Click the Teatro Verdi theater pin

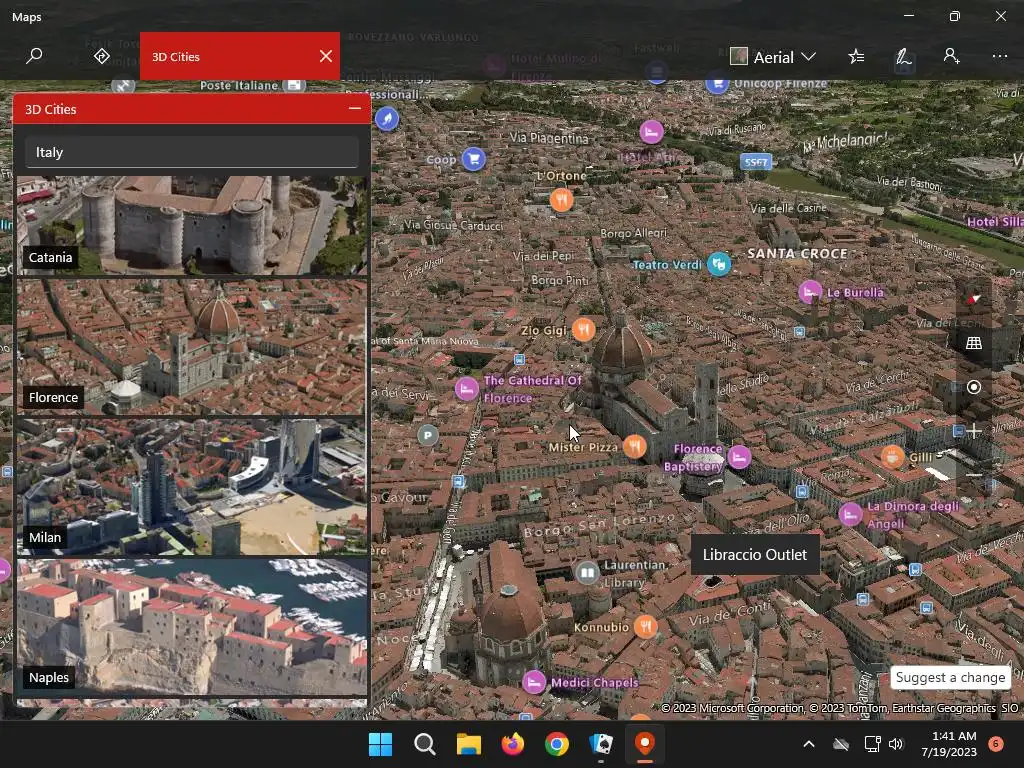coord(719,264)
